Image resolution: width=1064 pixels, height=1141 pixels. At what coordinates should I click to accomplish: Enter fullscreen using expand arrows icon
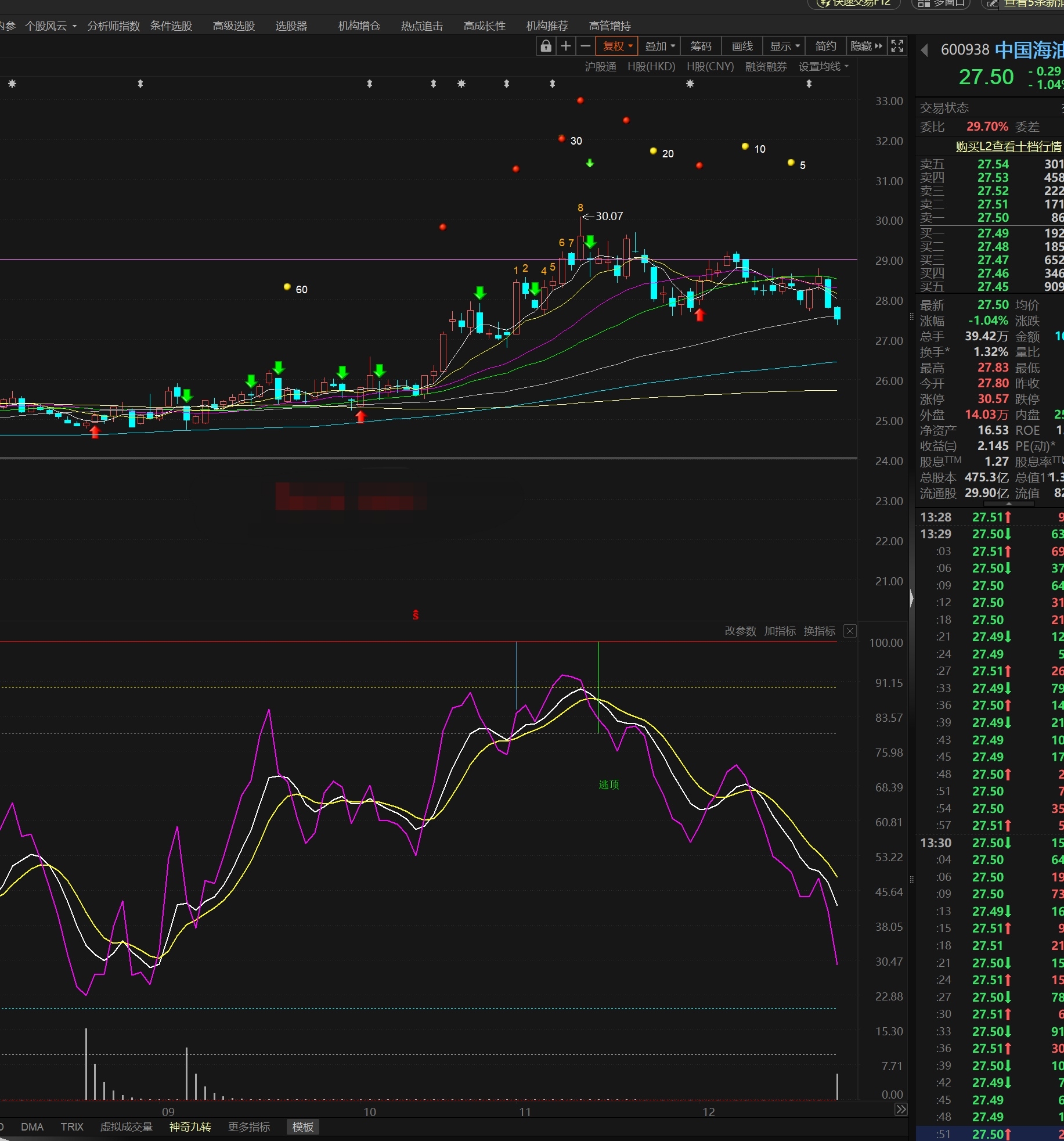[897, 46]
